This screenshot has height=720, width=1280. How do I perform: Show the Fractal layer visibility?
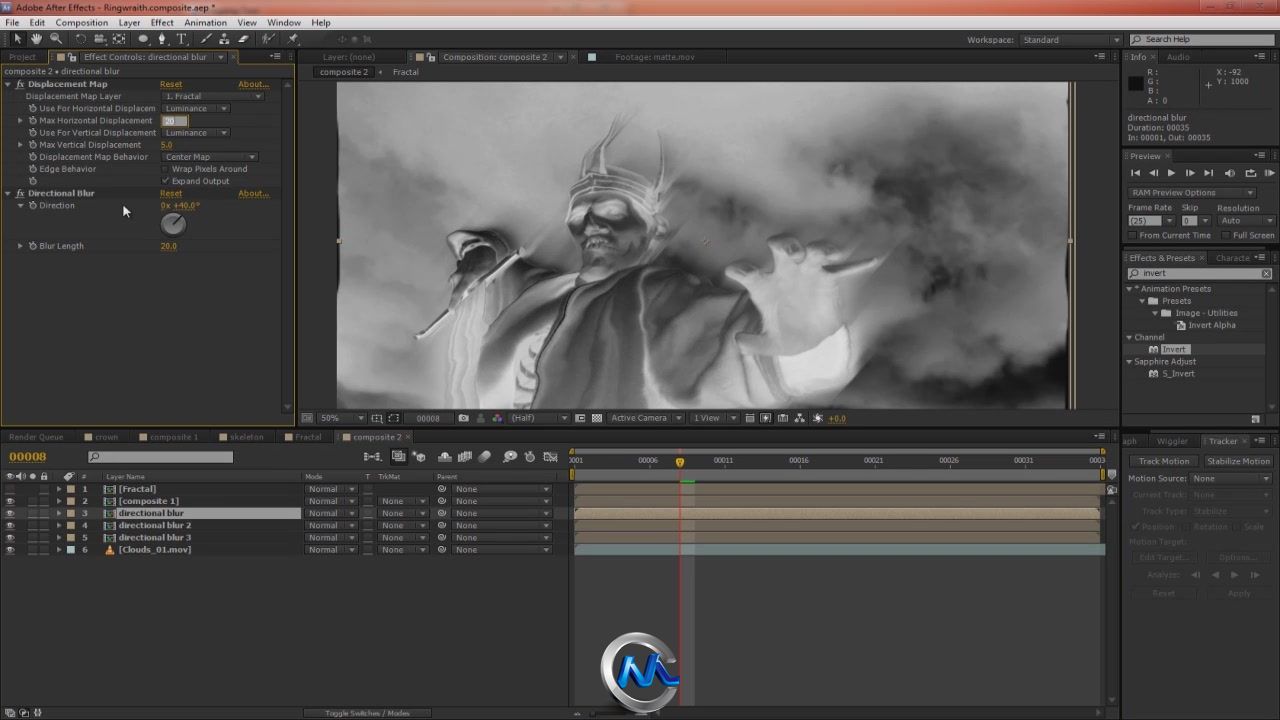(10, 489)
